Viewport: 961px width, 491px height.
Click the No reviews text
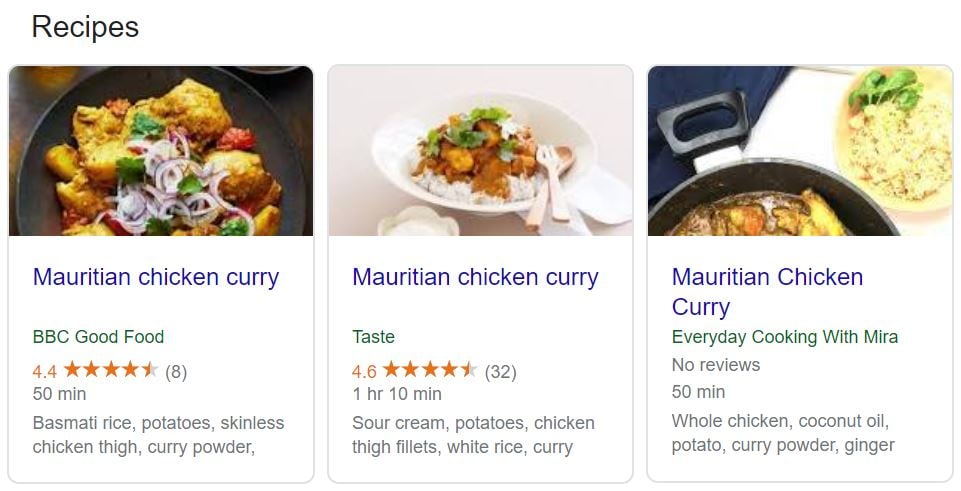(716, 365)
